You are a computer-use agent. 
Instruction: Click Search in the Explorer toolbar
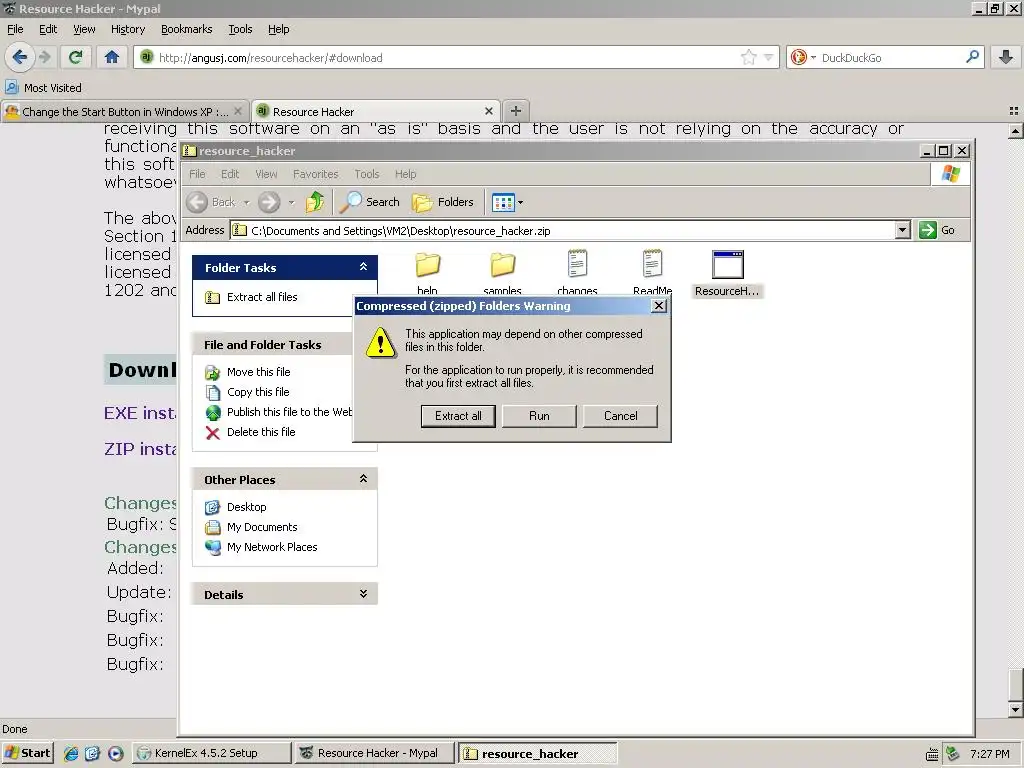tap(370, 202)
